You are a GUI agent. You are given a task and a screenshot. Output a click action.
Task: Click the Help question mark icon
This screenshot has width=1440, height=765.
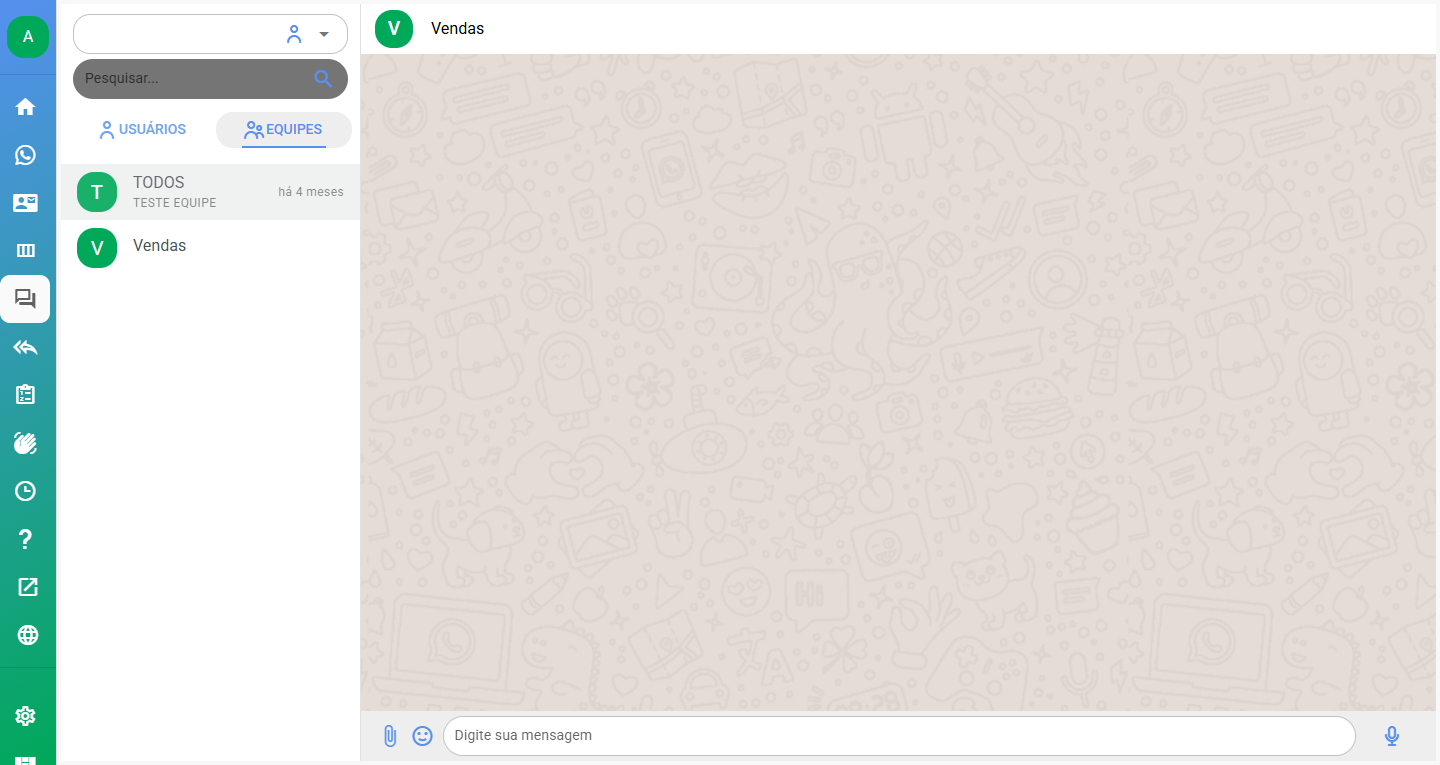26,539
